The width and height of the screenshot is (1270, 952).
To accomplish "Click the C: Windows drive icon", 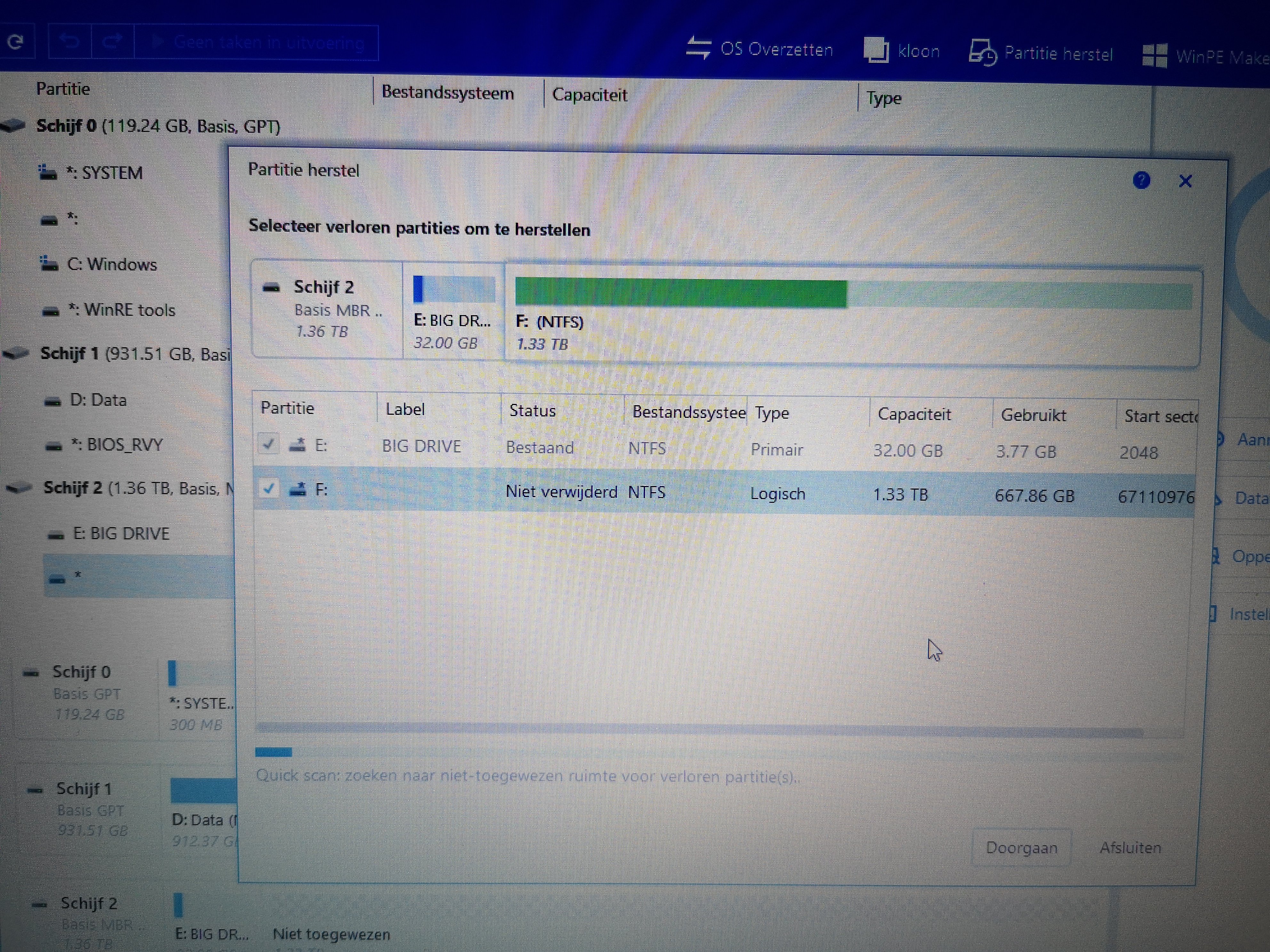I will pyautogui.click(x=49, y=264).
